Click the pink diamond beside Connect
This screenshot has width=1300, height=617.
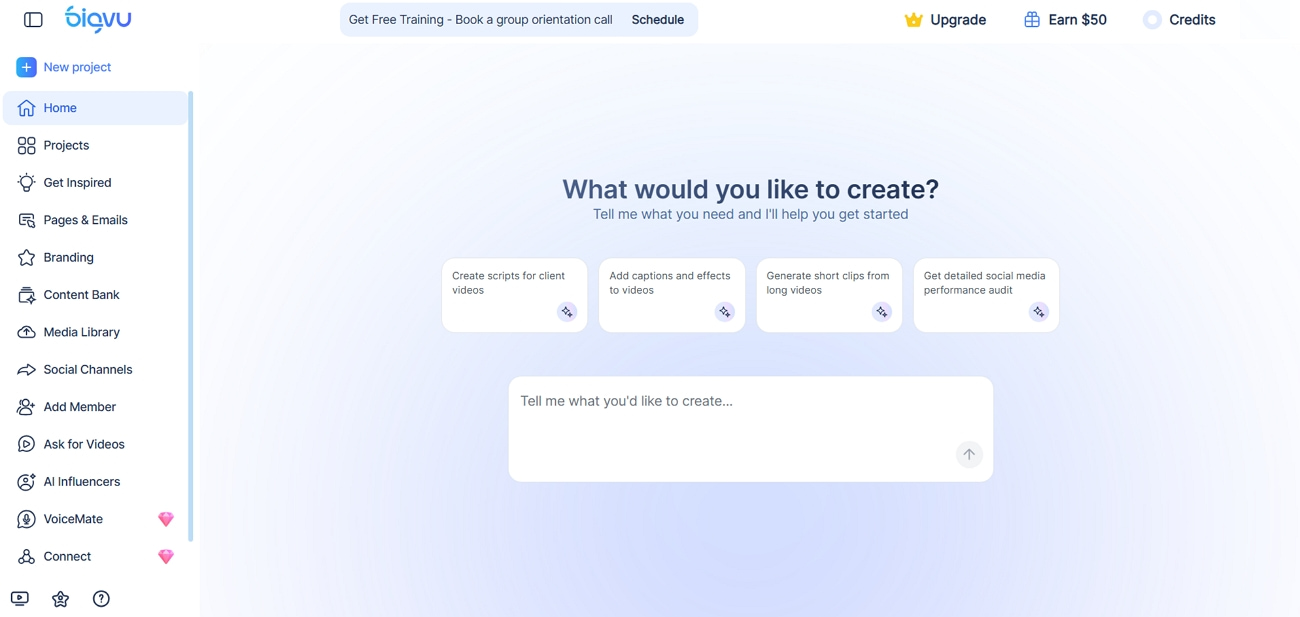click(166, 556)
